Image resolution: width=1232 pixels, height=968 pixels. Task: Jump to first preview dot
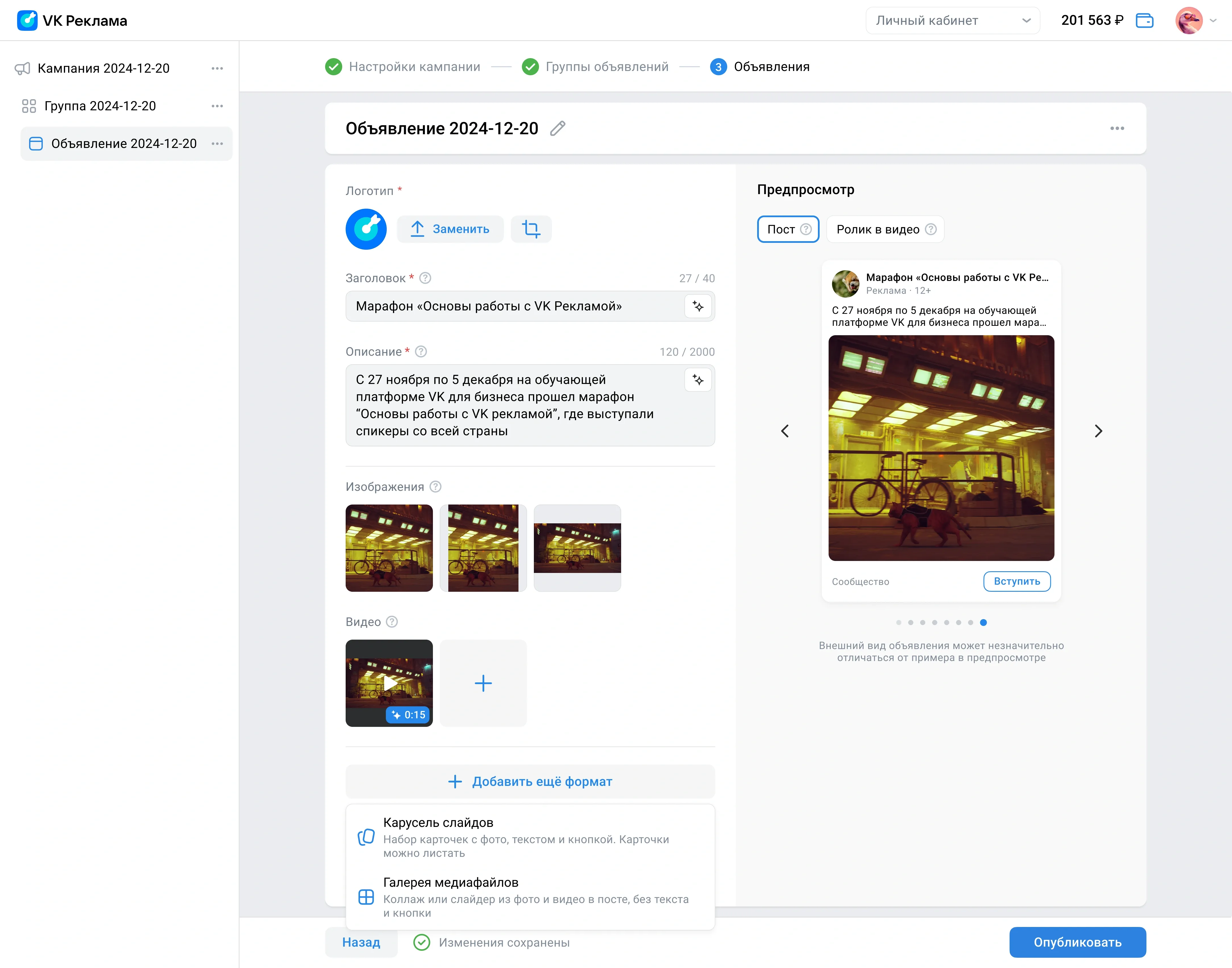click(x=898, y=622)
